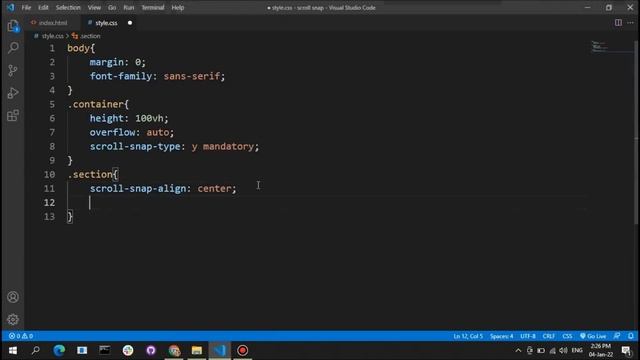Click Ln 12, Col 5 status entry
Viewport: 640px width, 360px height.
pos(468,336)
